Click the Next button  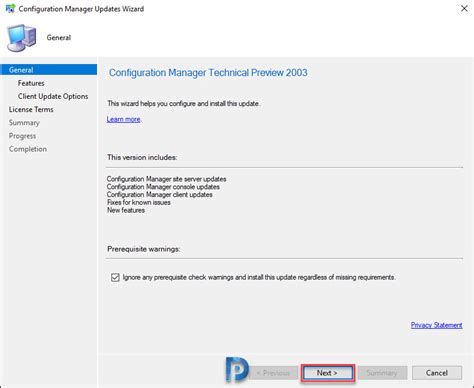[x=327, y=373]
